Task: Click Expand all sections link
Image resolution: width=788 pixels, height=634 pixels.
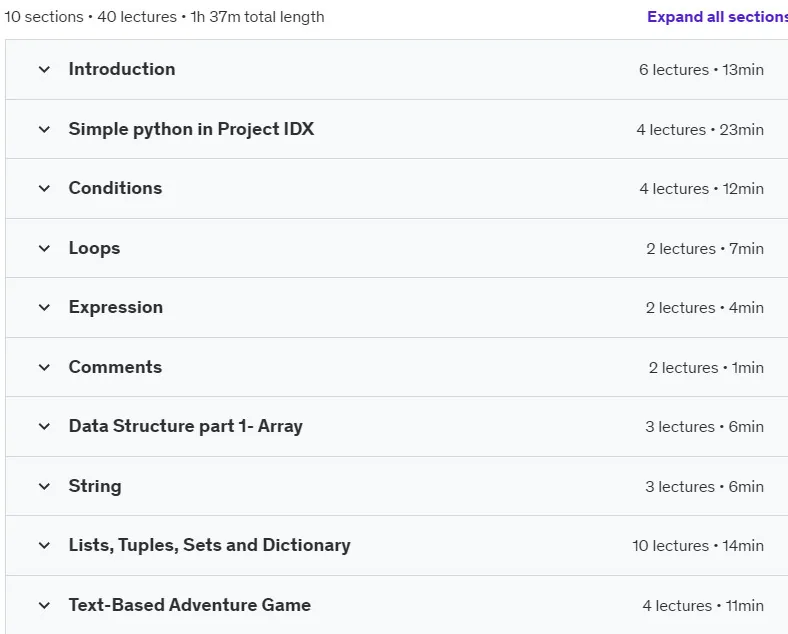Action: pyautogui.click(x=717, y=17)
